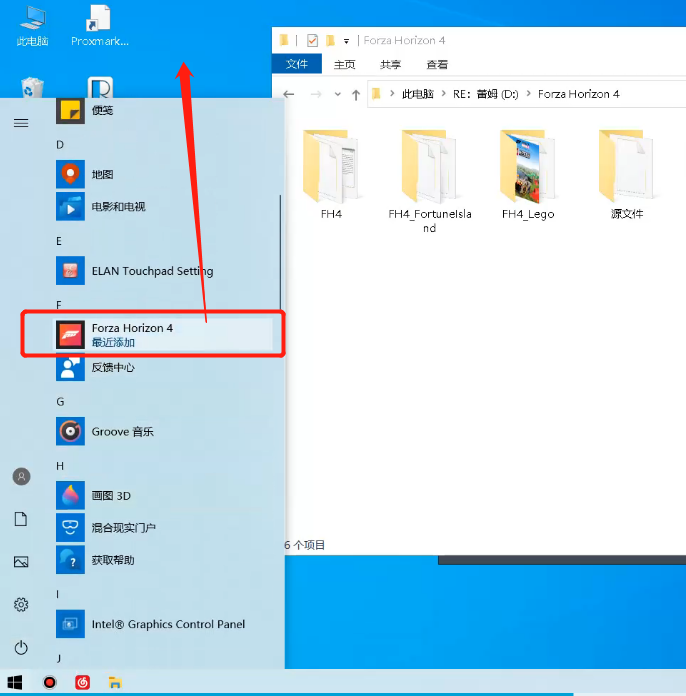Select the FH4 folder
This screenshot has height=696, width=686.
coord(331,174)
